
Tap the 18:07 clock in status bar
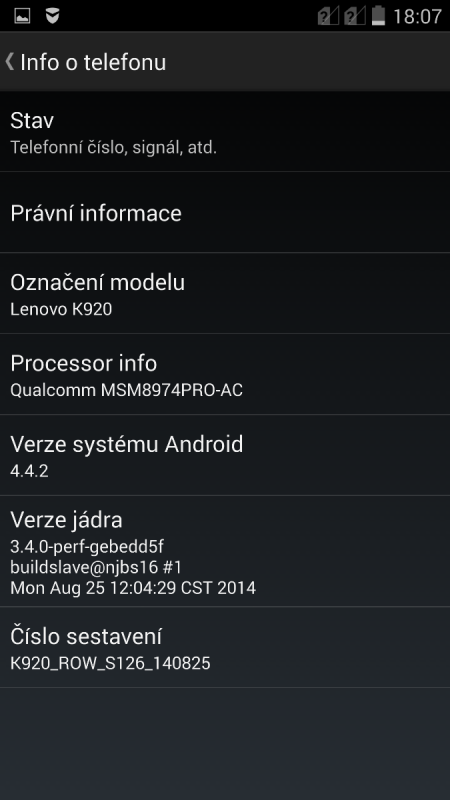pyautogui.click(x=417, y=16)
